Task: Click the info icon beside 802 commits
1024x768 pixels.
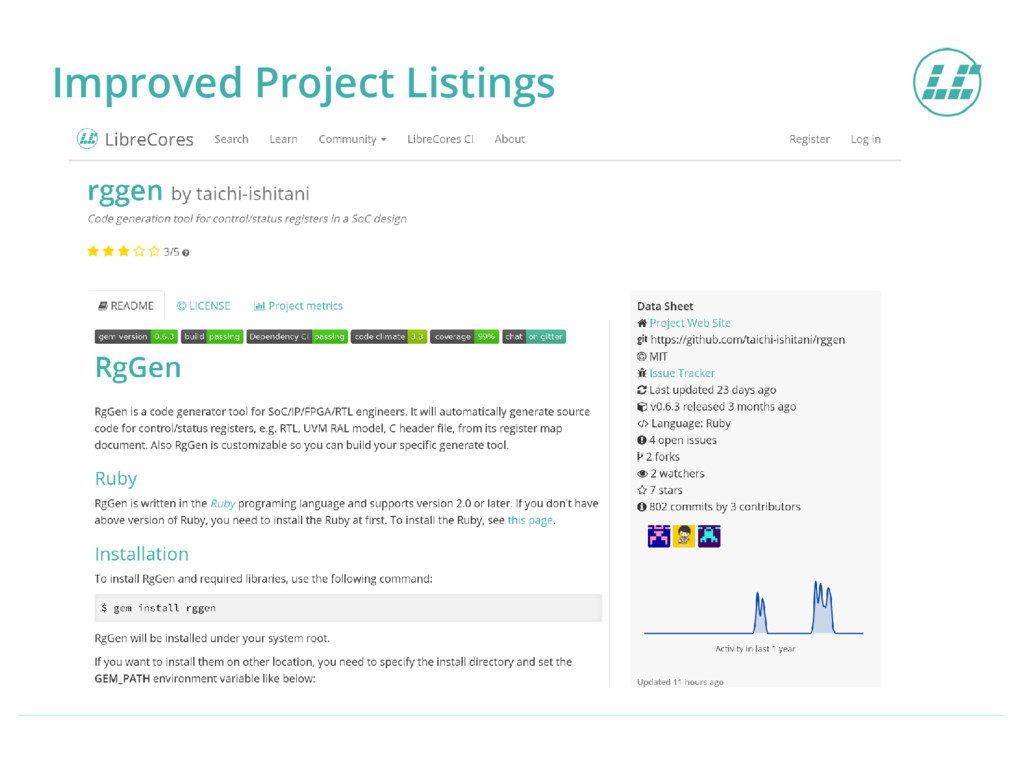Action: click(x=642, y=507)
